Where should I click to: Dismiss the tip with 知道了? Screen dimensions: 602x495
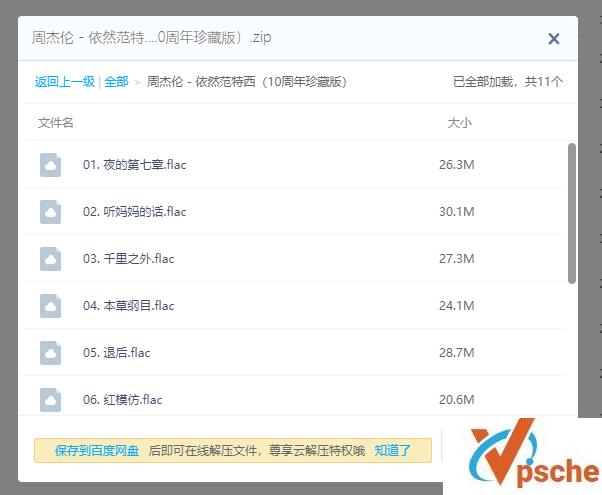[x=392, y=450]
